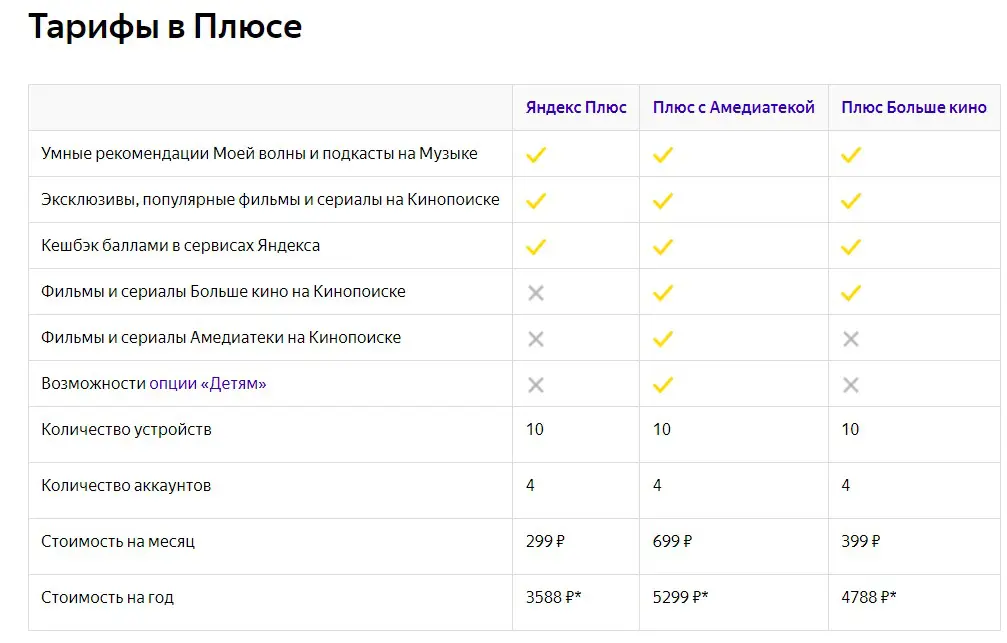The width and height of the screenshot is (1007, 643).
Task: Click Эксклюзивы row checkmark in Плюс с Амедиатекой column
Action: point(663,201)
